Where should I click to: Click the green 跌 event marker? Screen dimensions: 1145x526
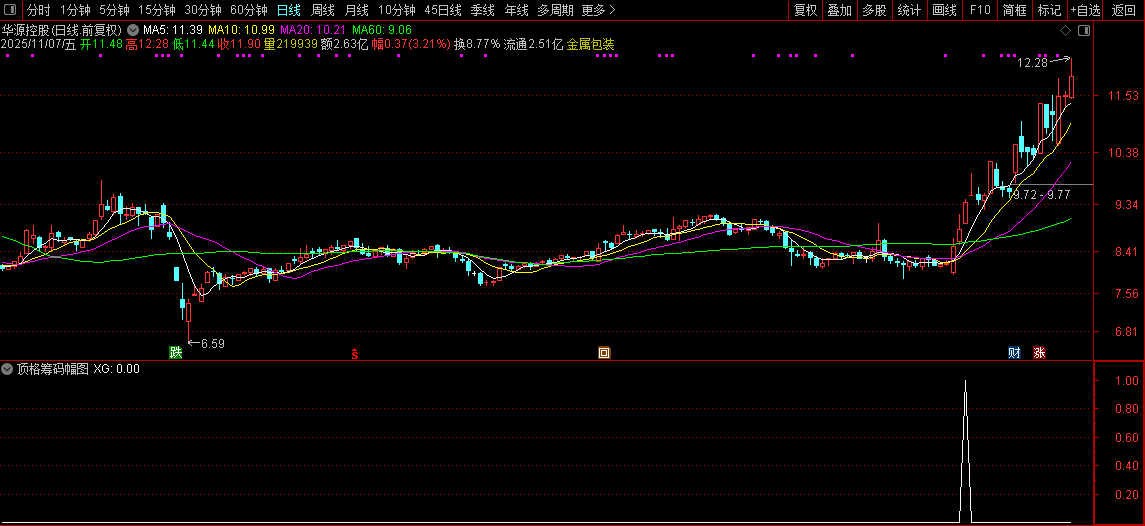[x=176, y=352]
